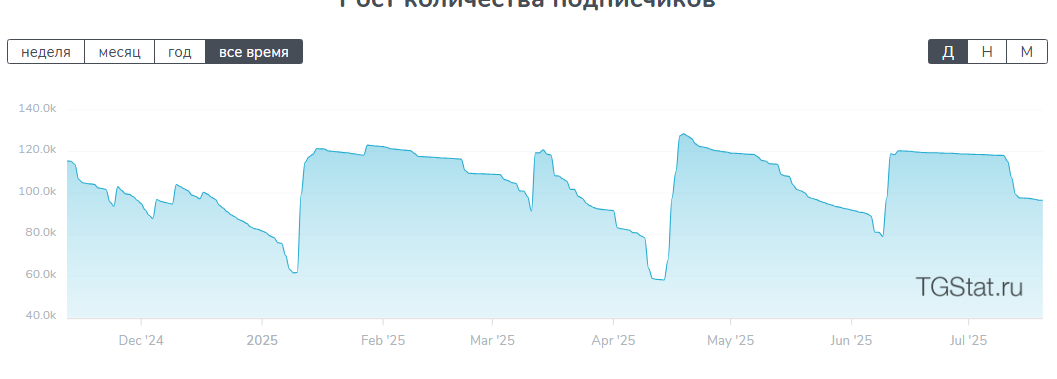Click the May '25 axis label

click(730, 341)
